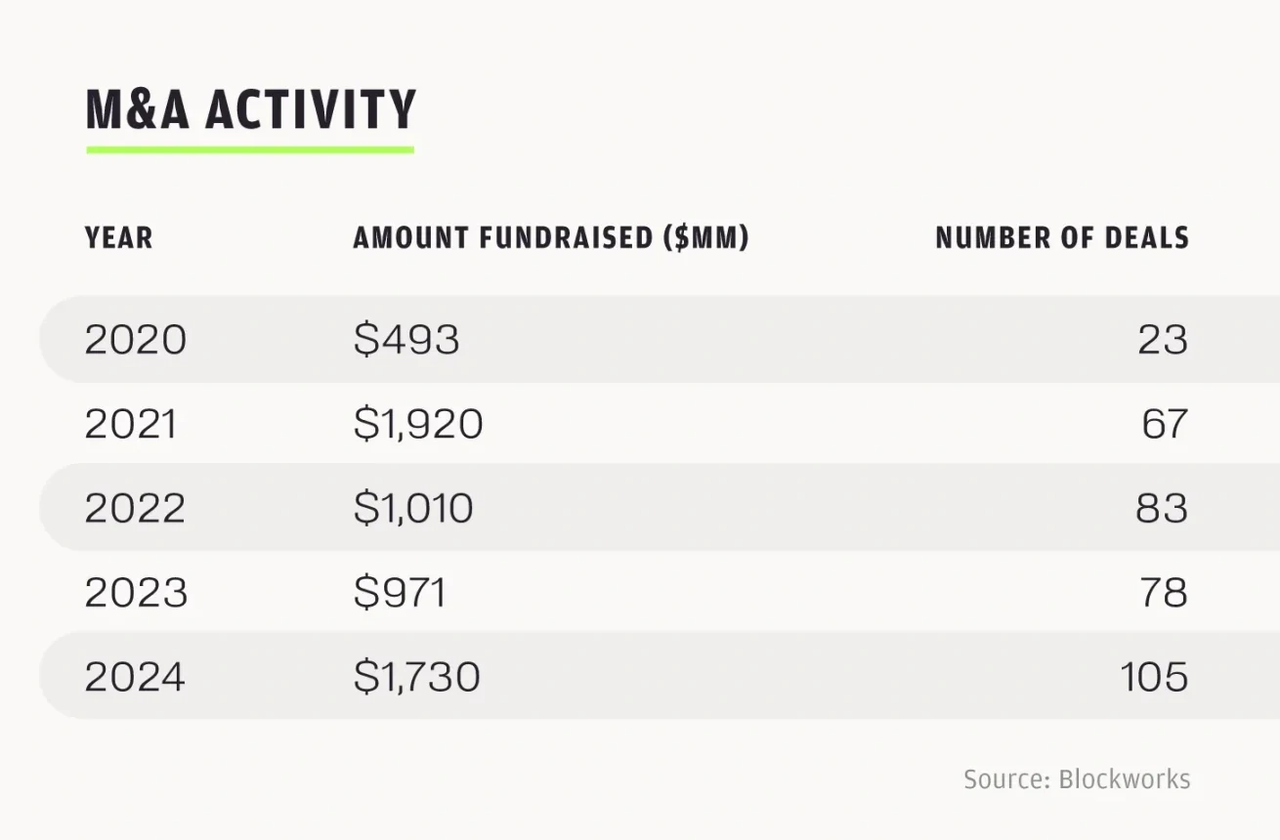Select the $1,920 amount value
The height and width of the screenshot is (840, 1280).
(x=418, y=424)
